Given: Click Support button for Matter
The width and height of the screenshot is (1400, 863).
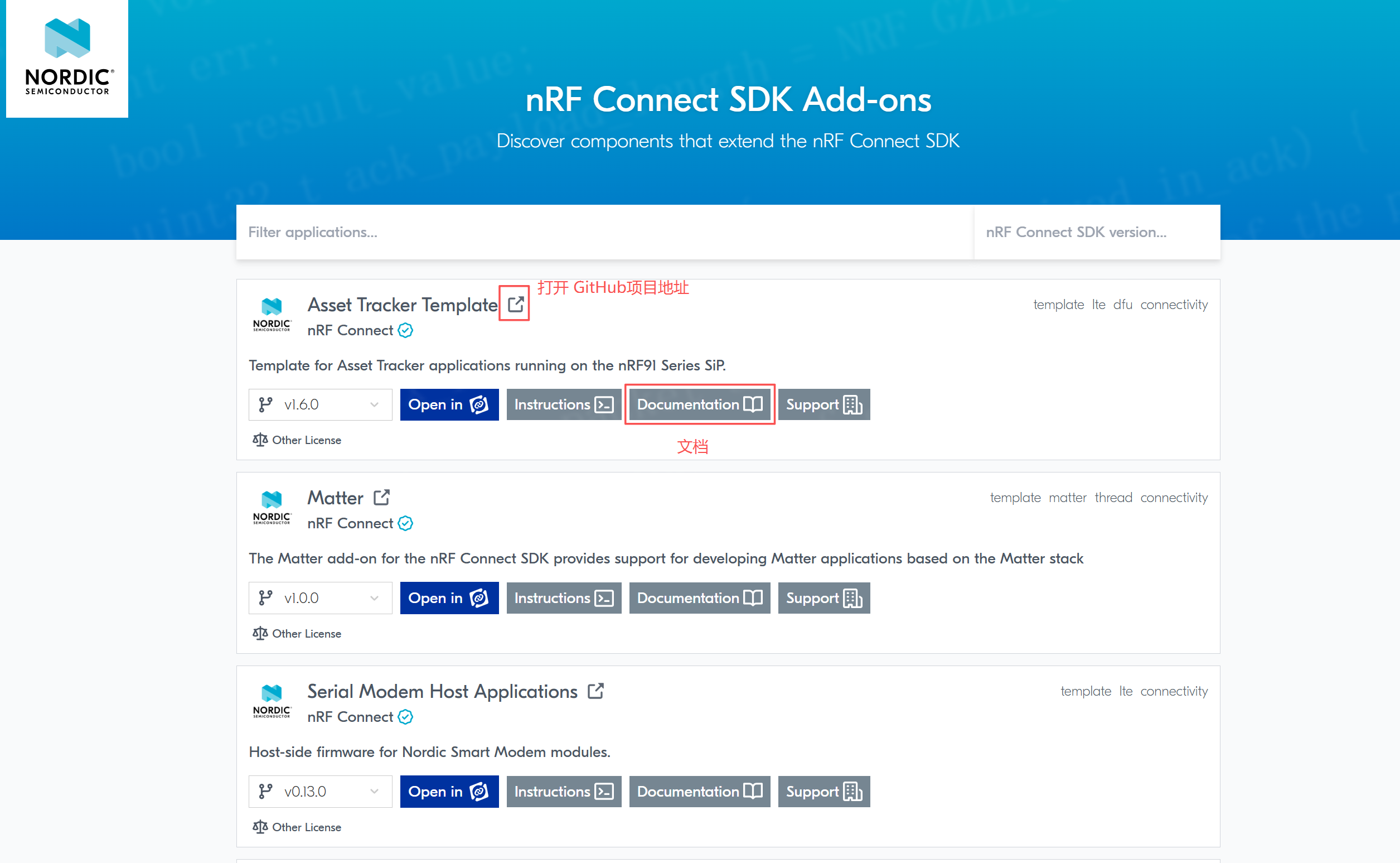Looking at the screenshot, I should click(x=824, y=598).
